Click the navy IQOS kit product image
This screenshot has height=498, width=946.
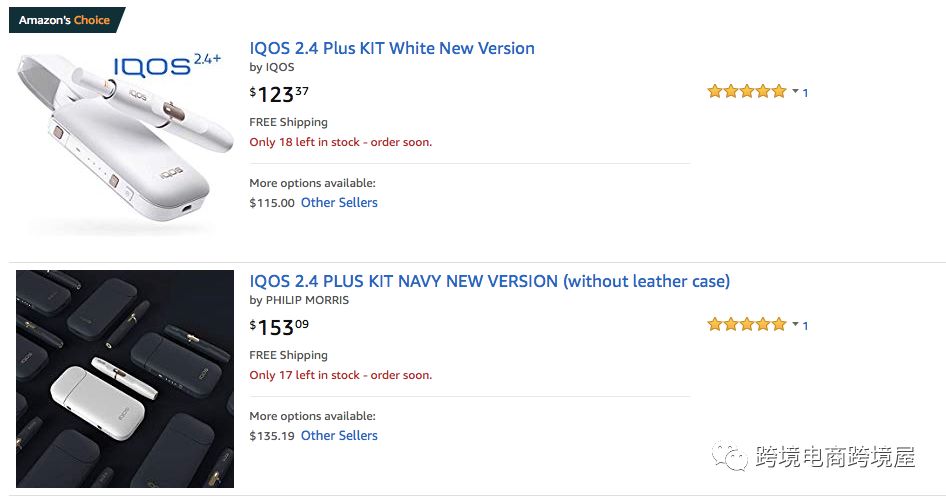pos(124,379)
